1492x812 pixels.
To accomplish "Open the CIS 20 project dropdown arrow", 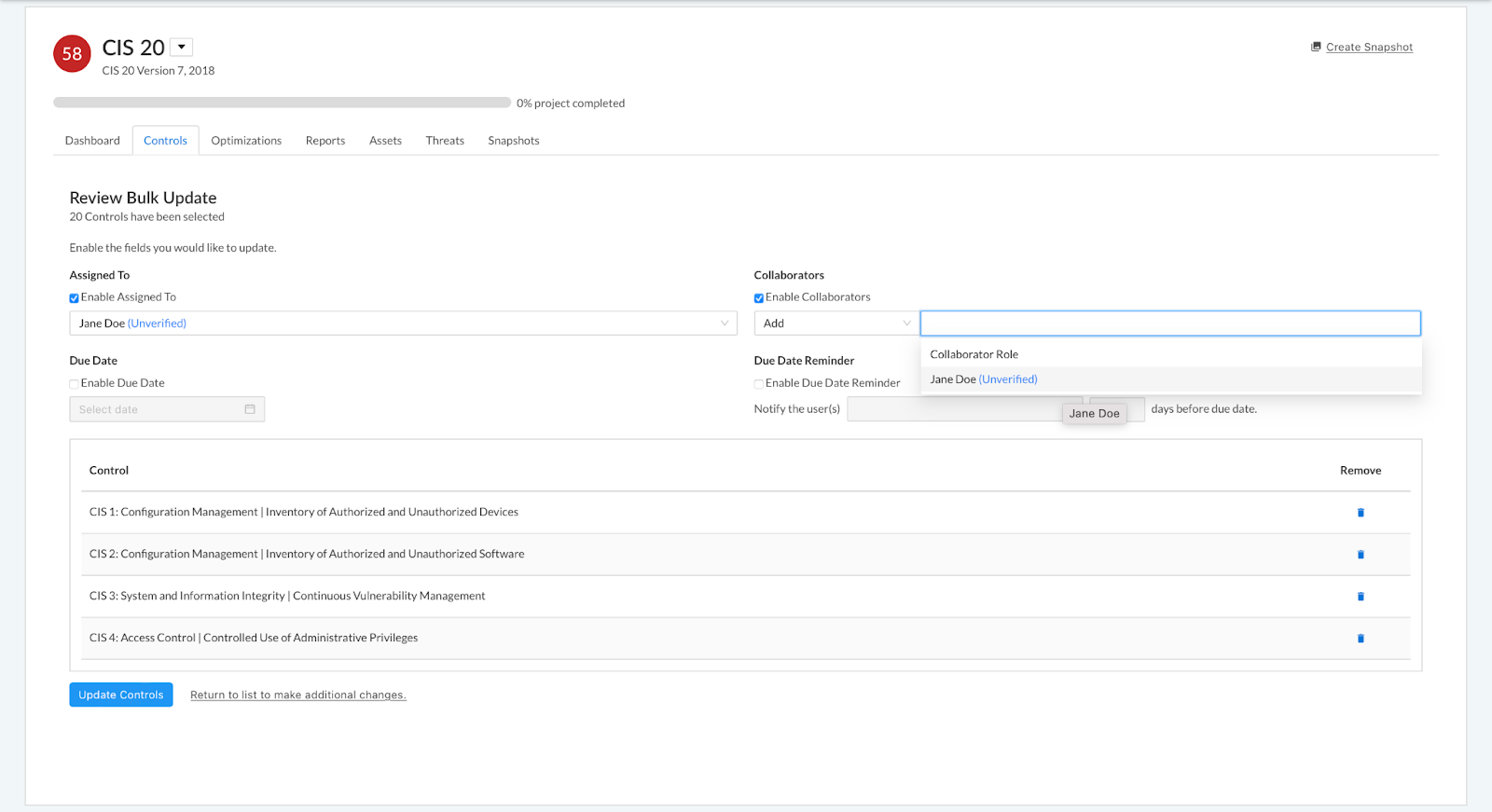I will coord(182,47).
